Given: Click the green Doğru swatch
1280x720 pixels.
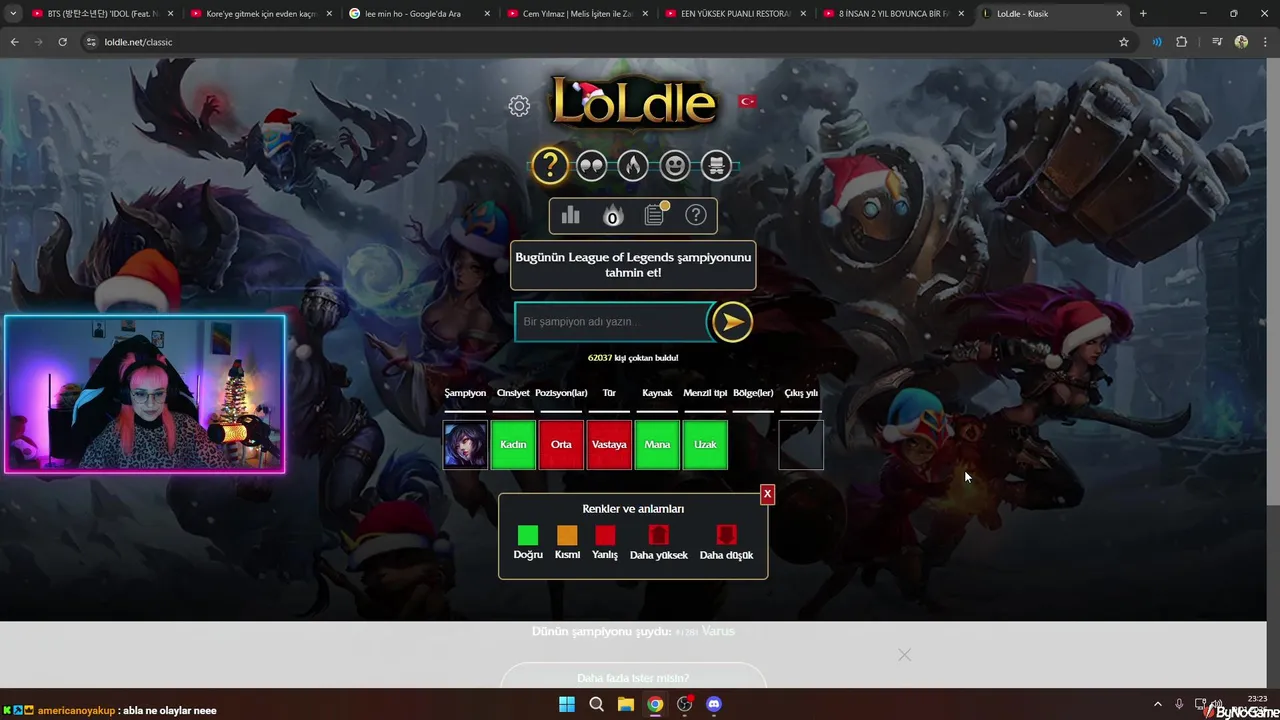Looking at the screenshot, I should (x=528, y=535).
